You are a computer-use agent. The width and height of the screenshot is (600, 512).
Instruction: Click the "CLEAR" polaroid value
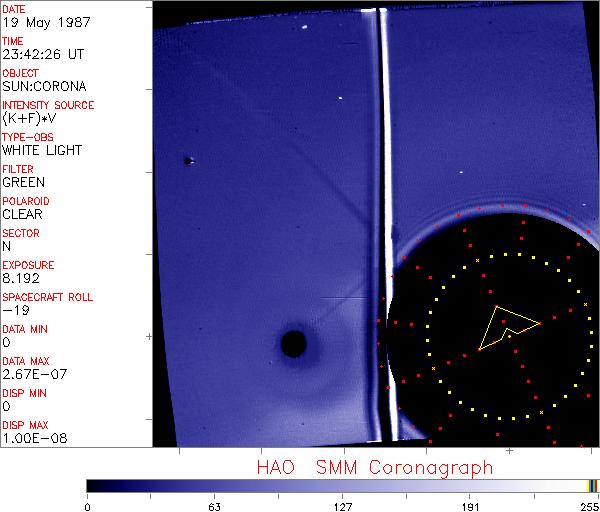coord(22,214)
